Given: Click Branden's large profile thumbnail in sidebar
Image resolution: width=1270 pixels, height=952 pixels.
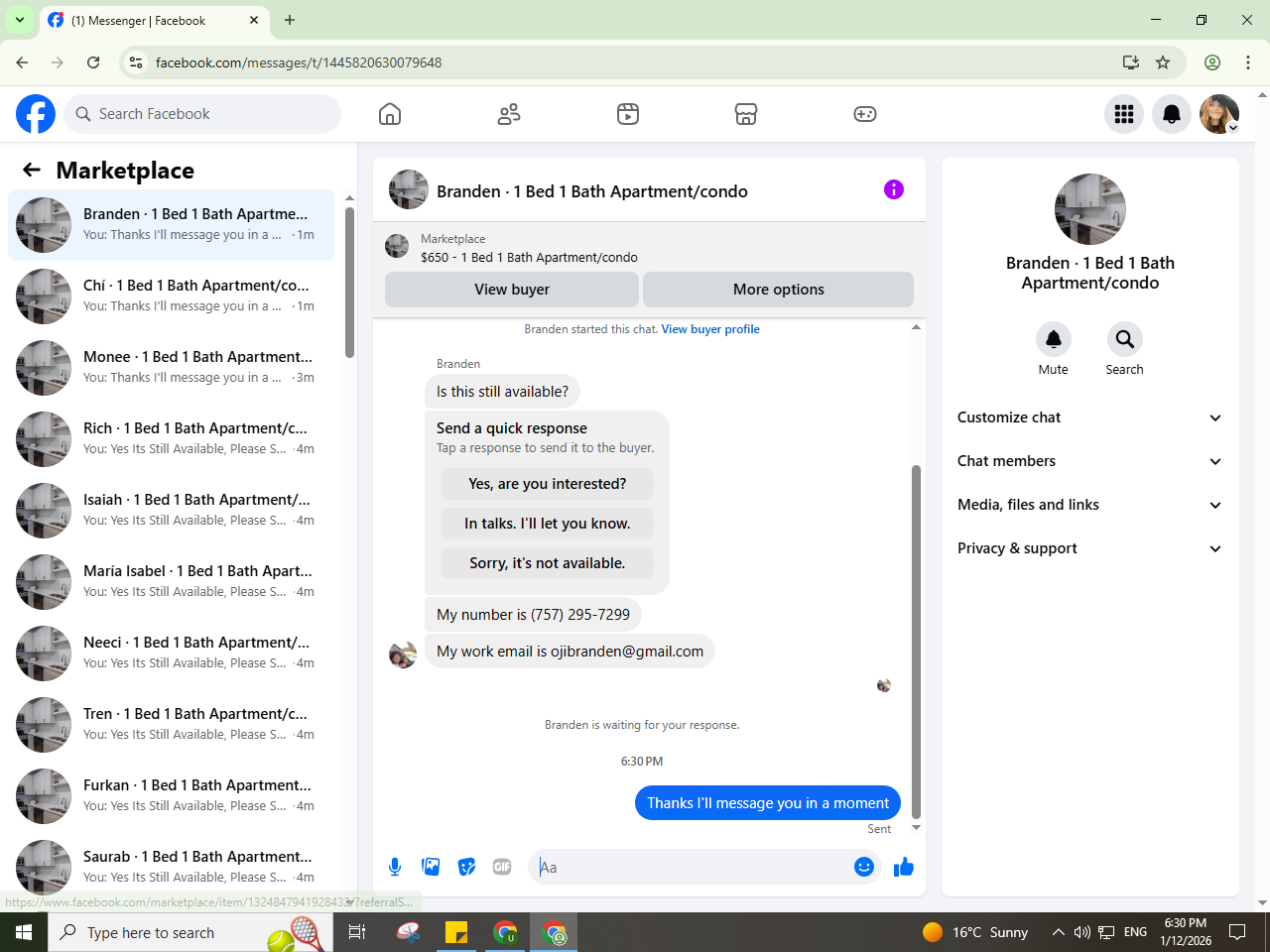Looking at the screenshot, I should click(1089, 209).
